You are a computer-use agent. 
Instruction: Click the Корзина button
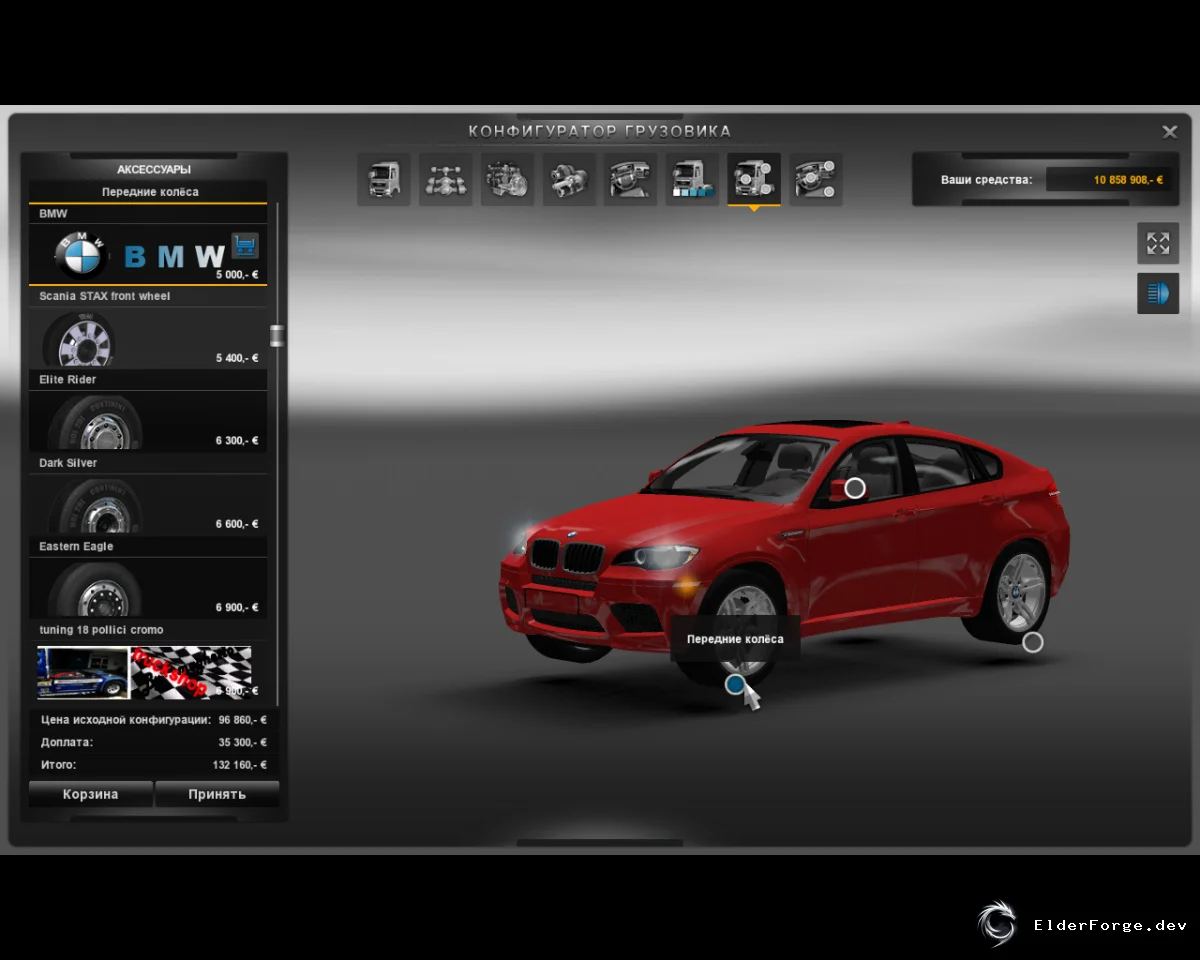click(91, 794)
